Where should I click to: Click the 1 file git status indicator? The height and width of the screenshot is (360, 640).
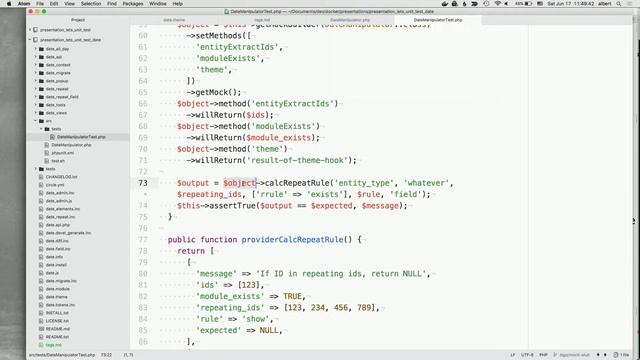[x=621, y=355]
